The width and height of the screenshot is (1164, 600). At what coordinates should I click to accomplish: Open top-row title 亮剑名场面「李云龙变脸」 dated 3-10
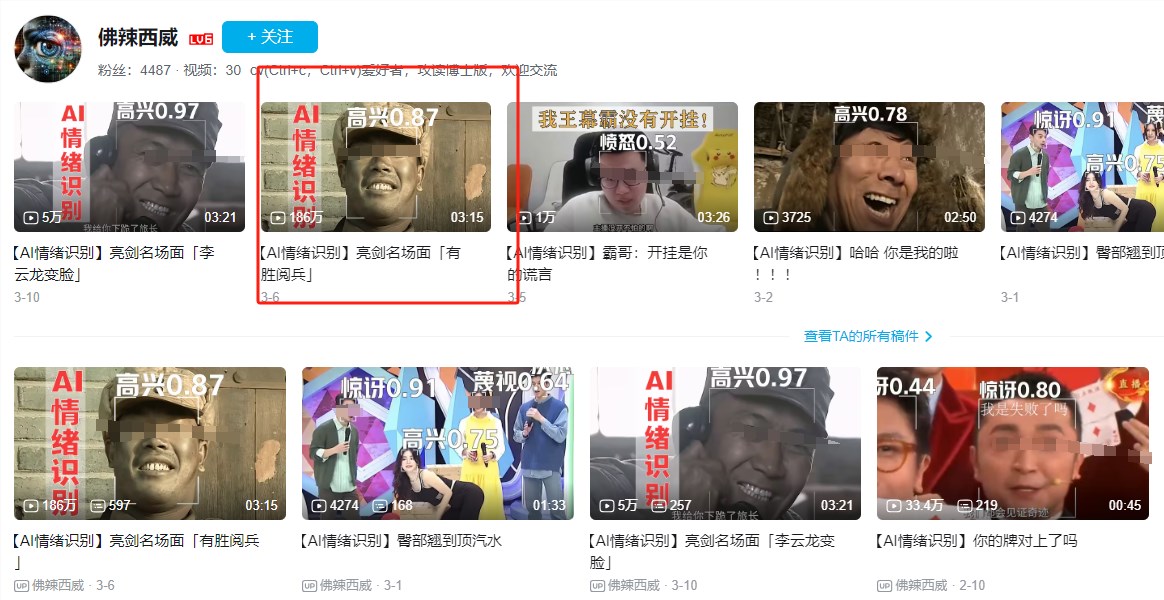click(x=114, y=264)
